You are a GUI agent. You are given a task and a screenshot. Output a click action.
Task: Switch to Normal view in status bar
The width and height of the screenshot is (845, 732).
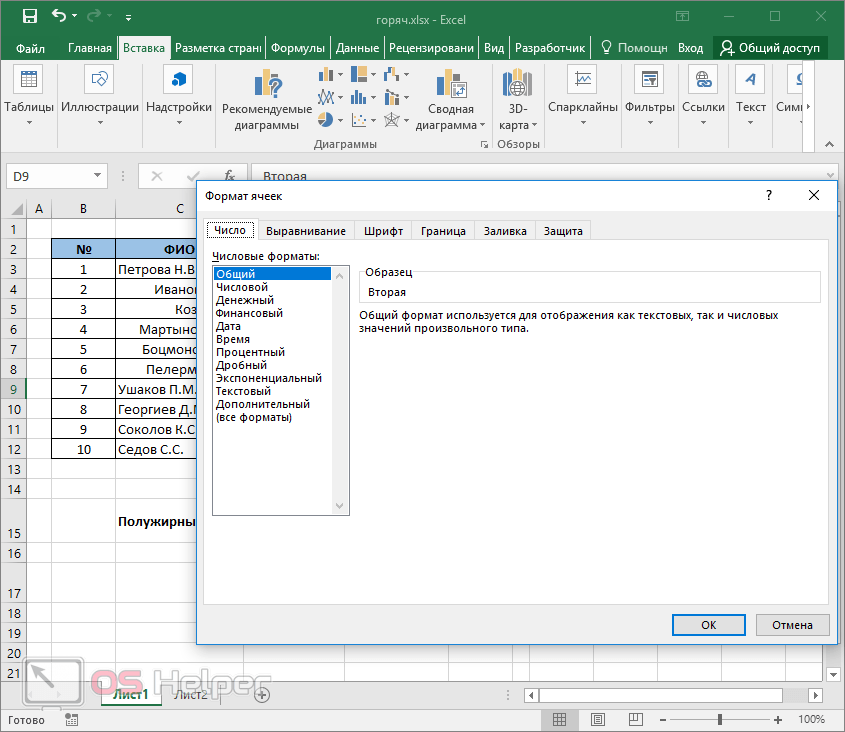560,720
